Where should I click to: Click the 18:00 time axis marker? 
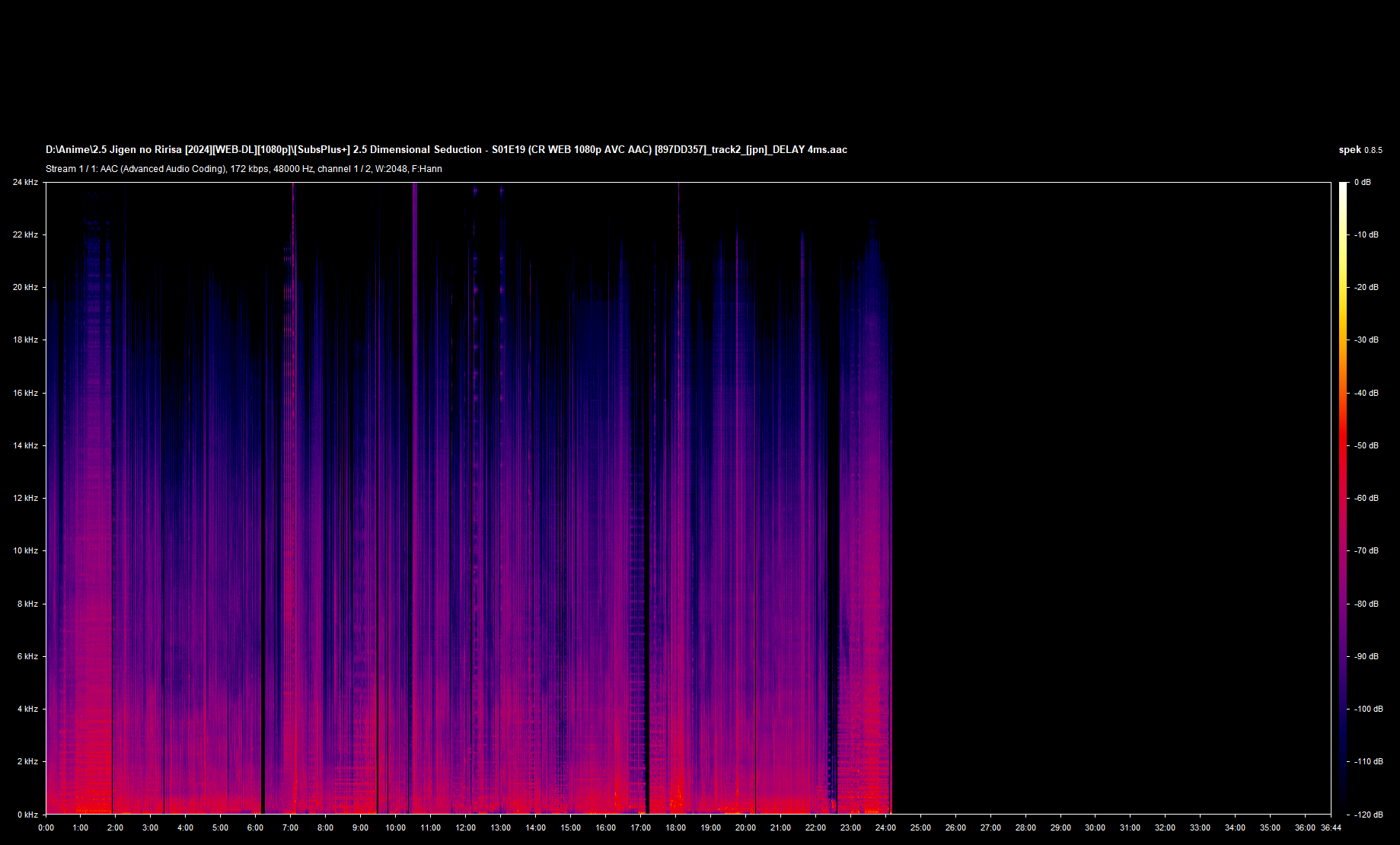coord(675,827)
